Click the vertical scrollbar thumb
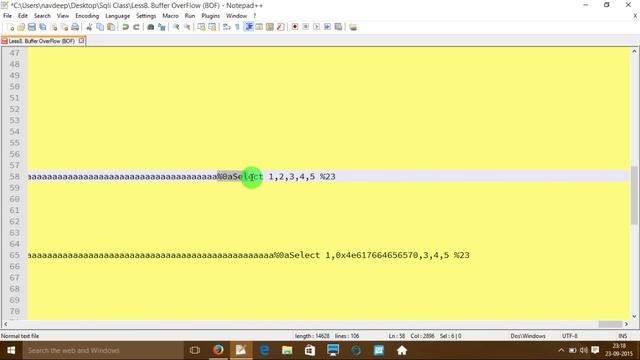The width and height of the screenshot is (640, 360). pyautogui.click(x=634, y=195)
